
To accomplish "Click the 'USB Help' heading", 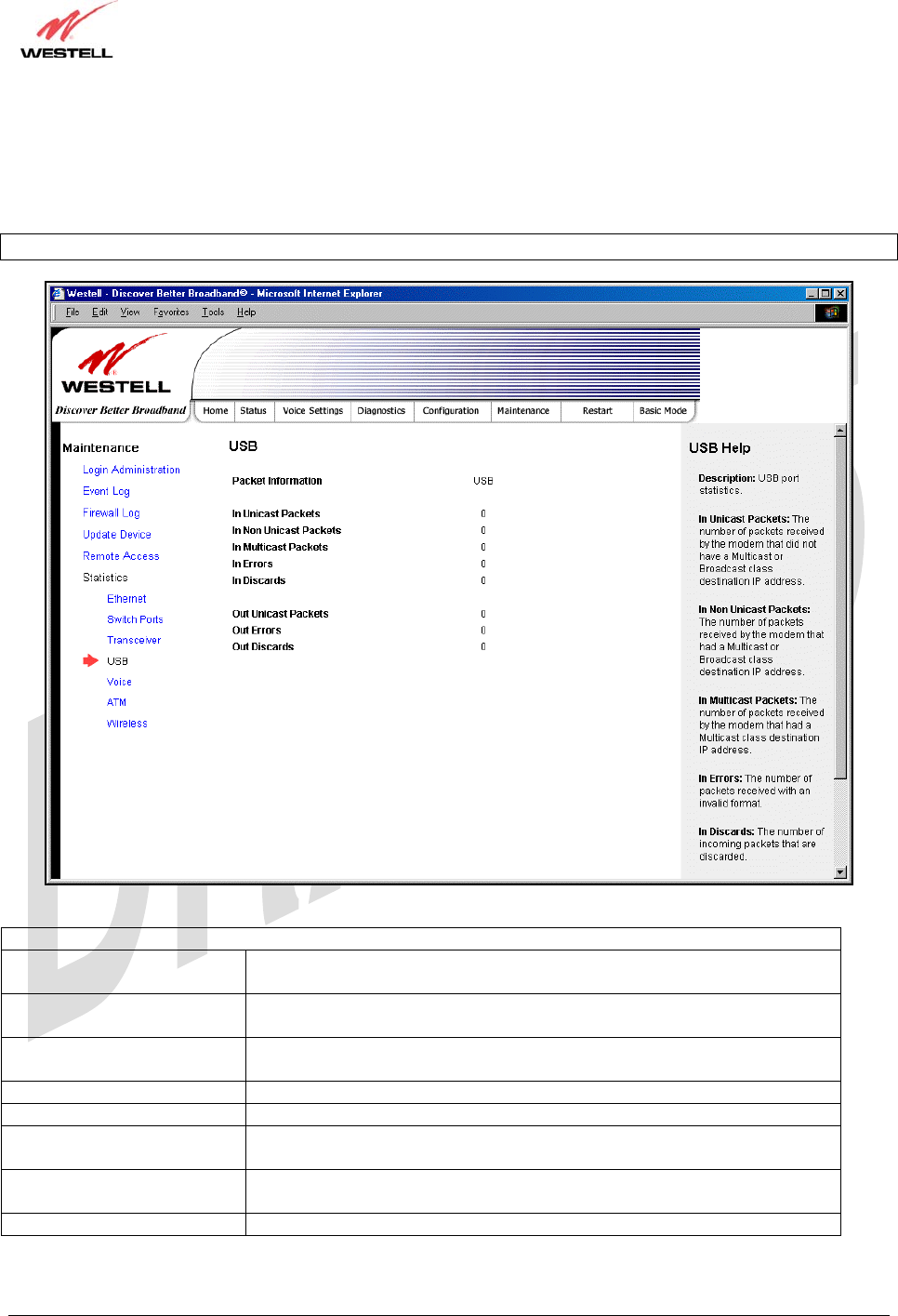I will pyautogui.click(x=720, y=448).
